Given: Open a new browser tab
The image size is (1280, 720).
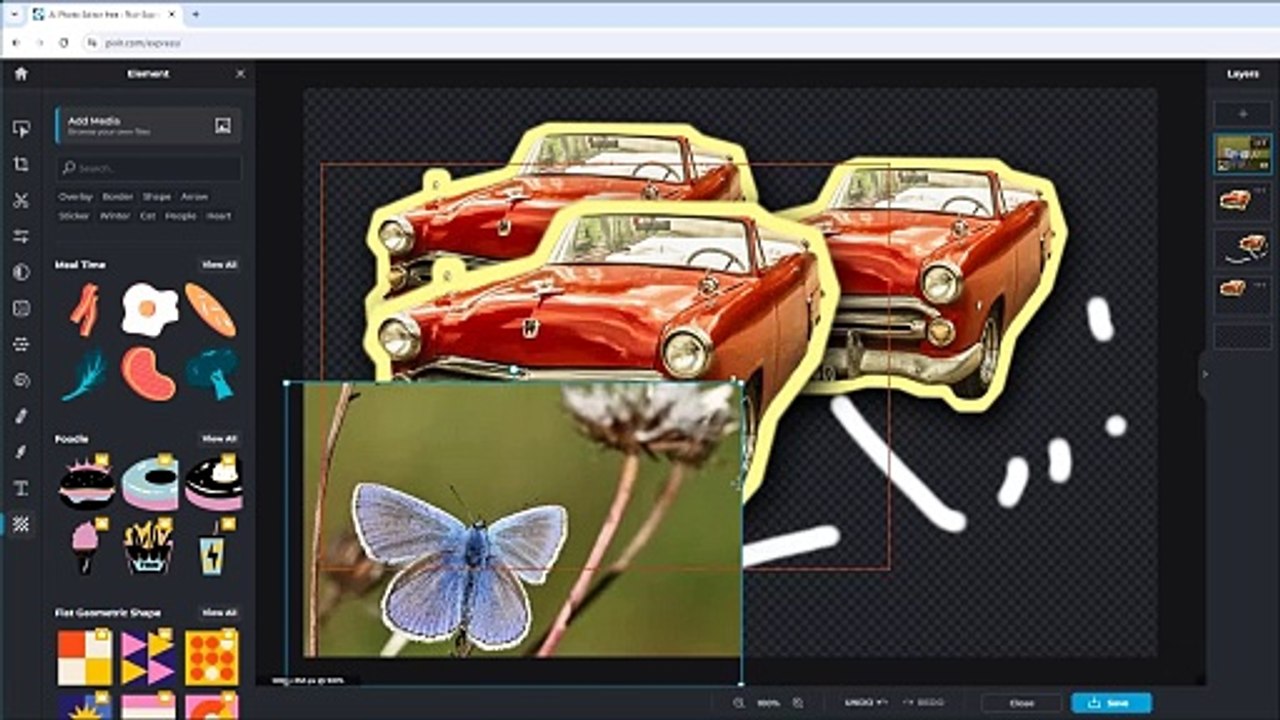Looking at the screenshot, I should click(x=195, y=15).
